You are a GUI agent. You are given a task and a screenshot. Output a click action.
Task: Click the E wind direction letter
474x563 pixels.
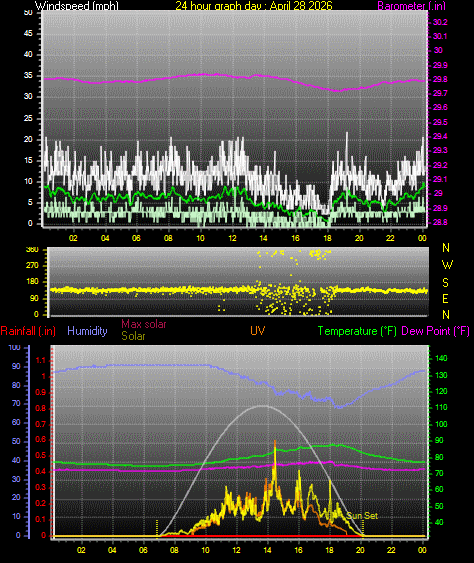pos(445,298)
